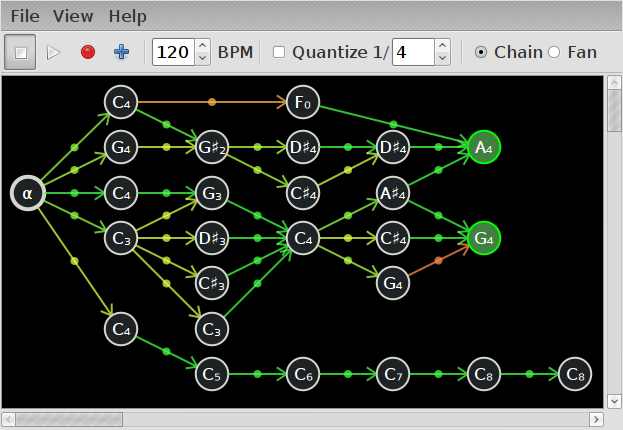
Task: Click the blue plus add icon
Action: tap(121, 52)
